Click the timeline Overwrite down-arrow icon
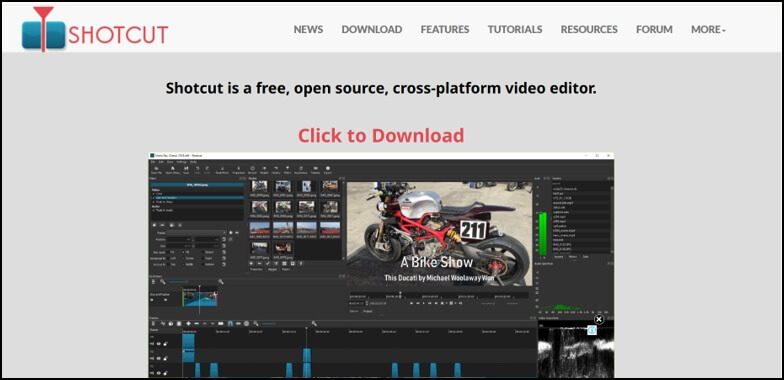Image resolution: width=784 pixels, height=380 pixels. [212, 324]
